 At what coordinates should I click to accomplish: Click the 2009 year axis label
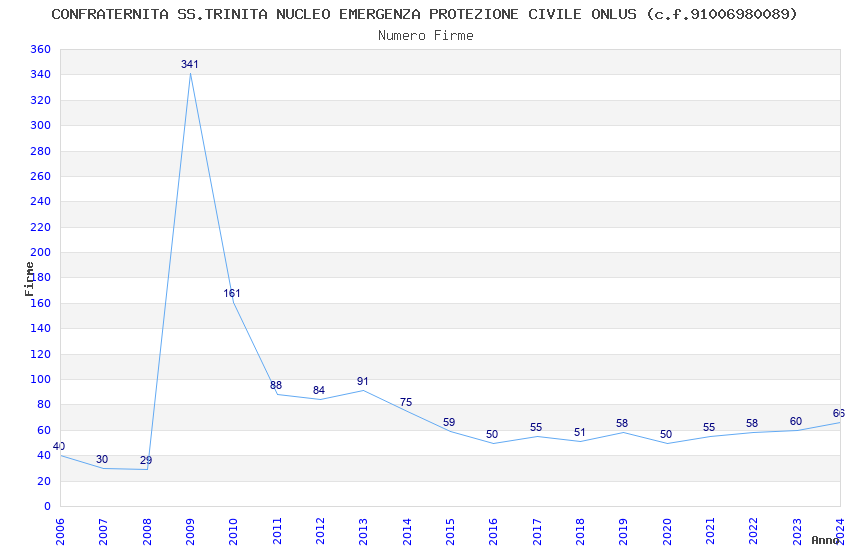click(190, 532)
